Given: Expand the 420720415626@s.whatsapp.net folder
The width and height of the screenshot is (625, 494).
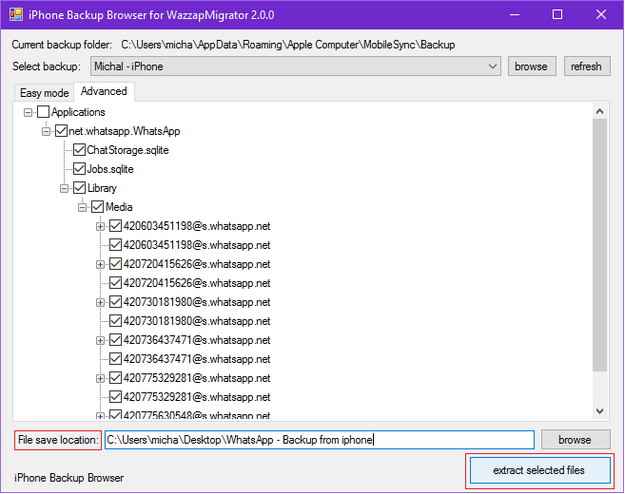Looking at the screenshot, I should (x=100, y=264).
